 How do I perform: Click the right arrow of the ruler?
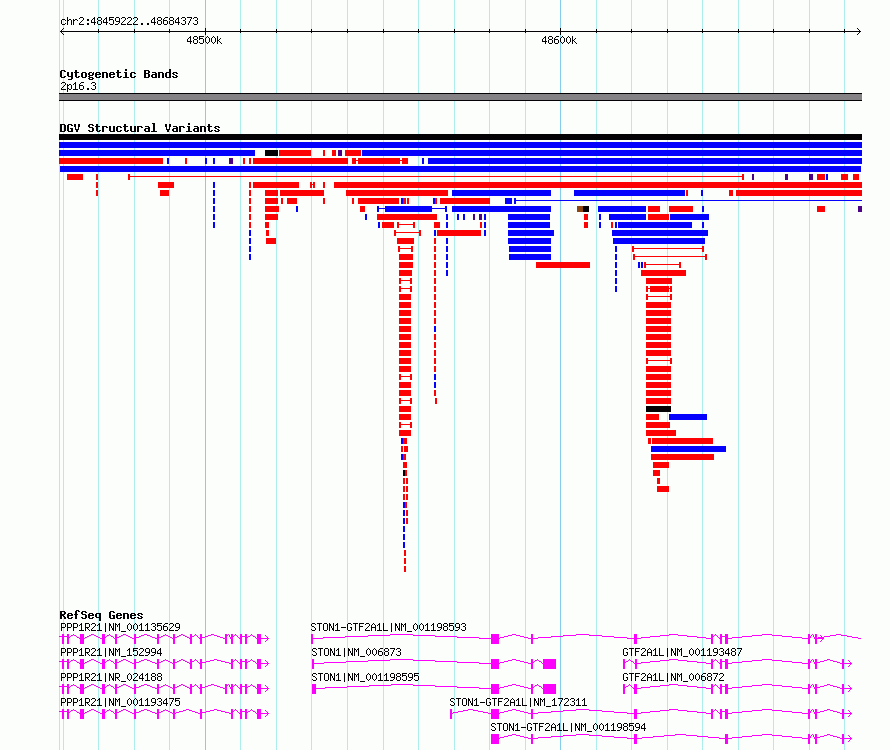859,32
